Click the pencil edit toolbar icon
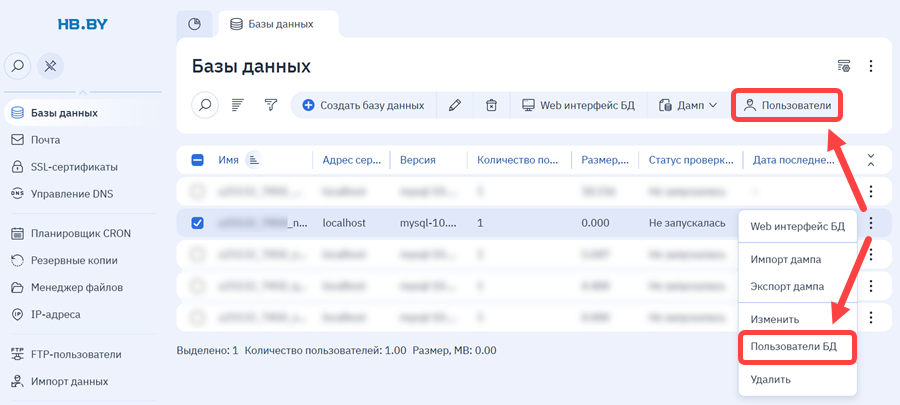This screenshot has height=405, width=900. [x=455, y=106]
